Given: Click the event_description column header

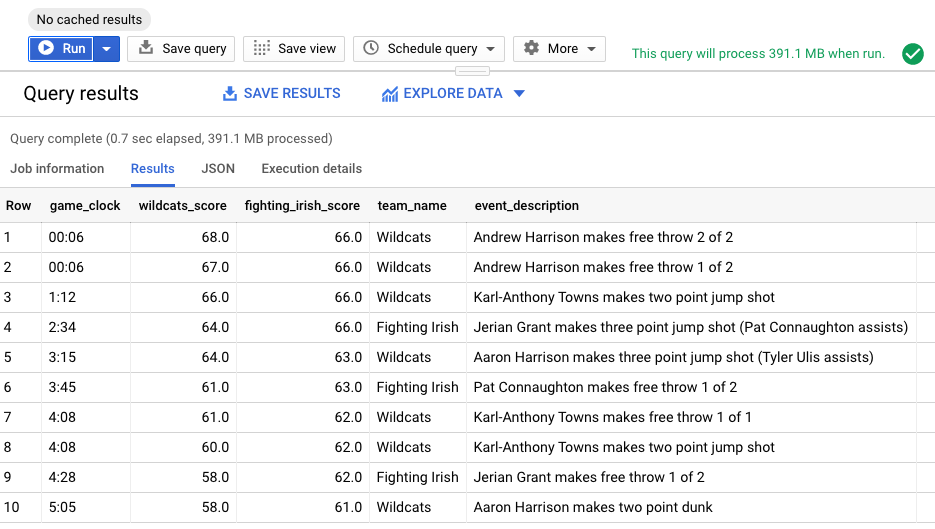Looking at the screenshot, I should pos(527,206).
